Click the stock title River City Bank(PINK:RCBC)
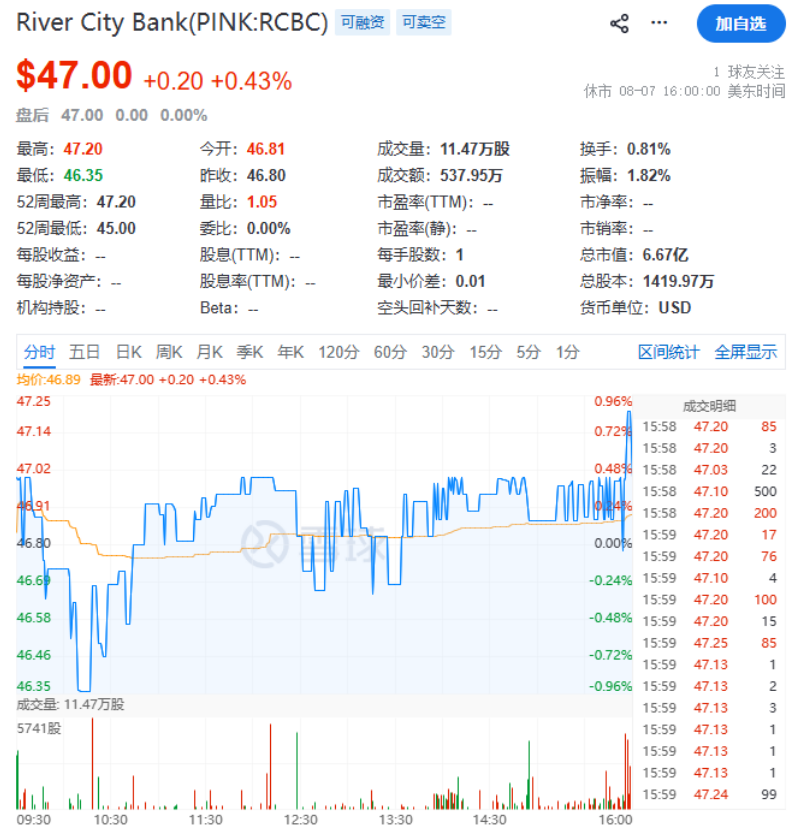 pos(172,23)
